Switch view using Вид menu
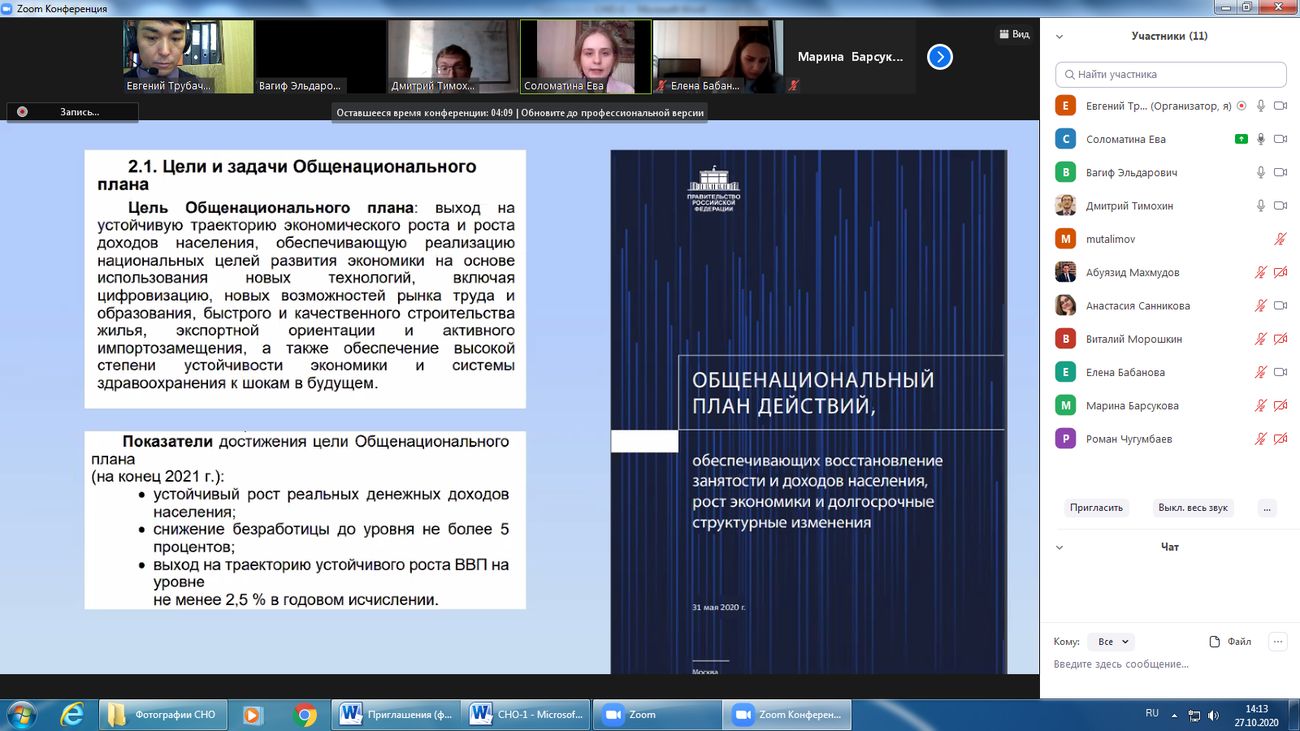The width and height of the screenshot is (1300, 731). 1014,34
